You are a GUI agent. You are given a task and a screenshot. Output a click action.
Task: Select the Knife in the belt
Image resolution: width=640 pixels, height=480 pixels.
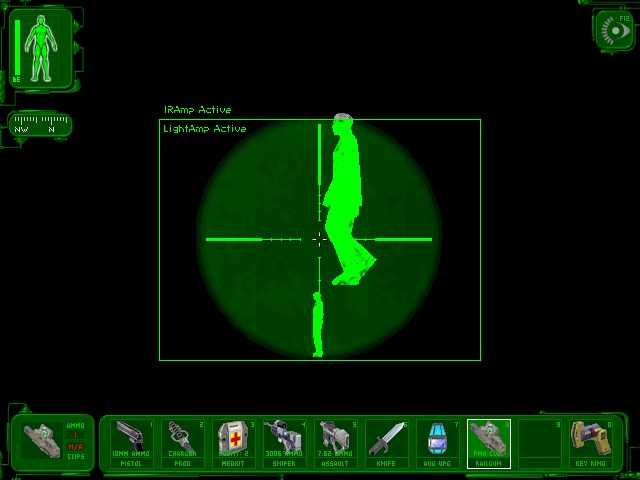click(387, 442)
